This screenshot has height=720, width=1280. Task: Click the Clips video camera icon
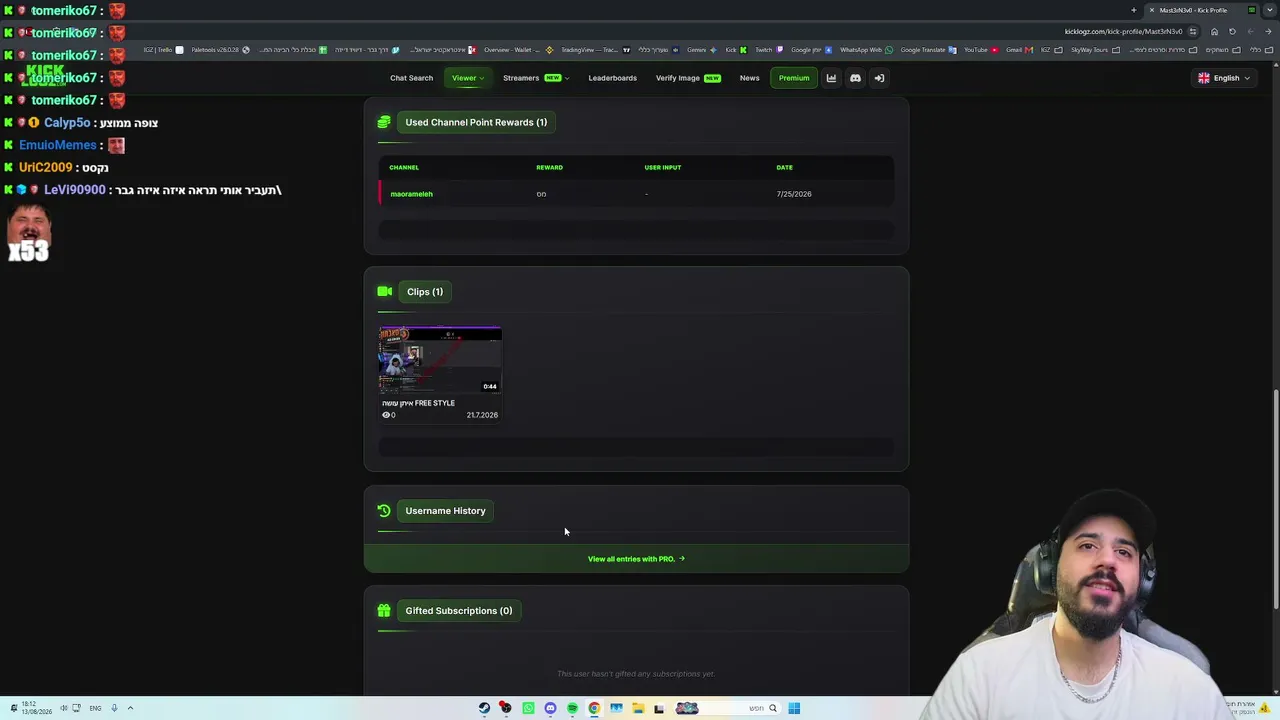385,292
